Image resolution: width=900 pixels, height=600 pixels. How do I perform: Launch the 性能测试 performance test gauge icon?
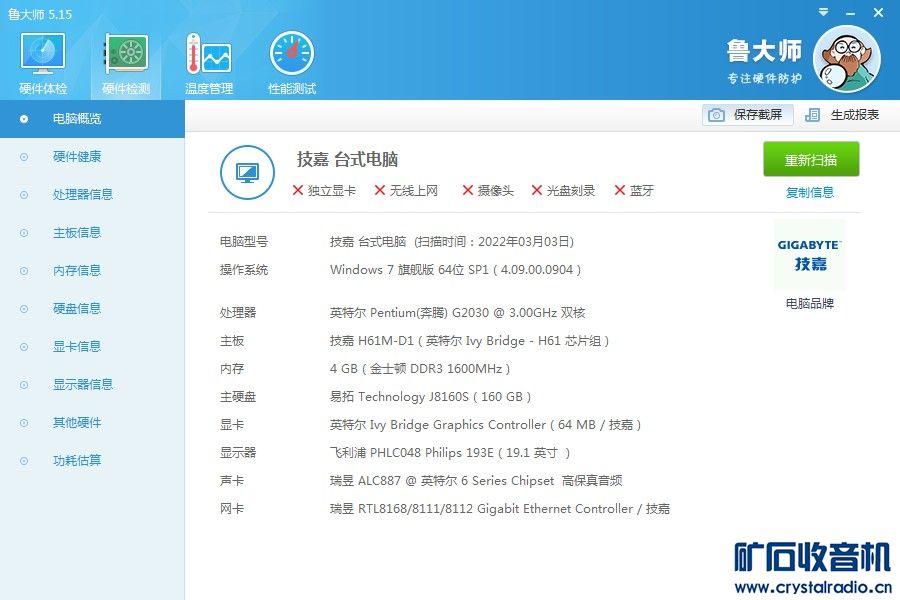[x=292, y=63]
